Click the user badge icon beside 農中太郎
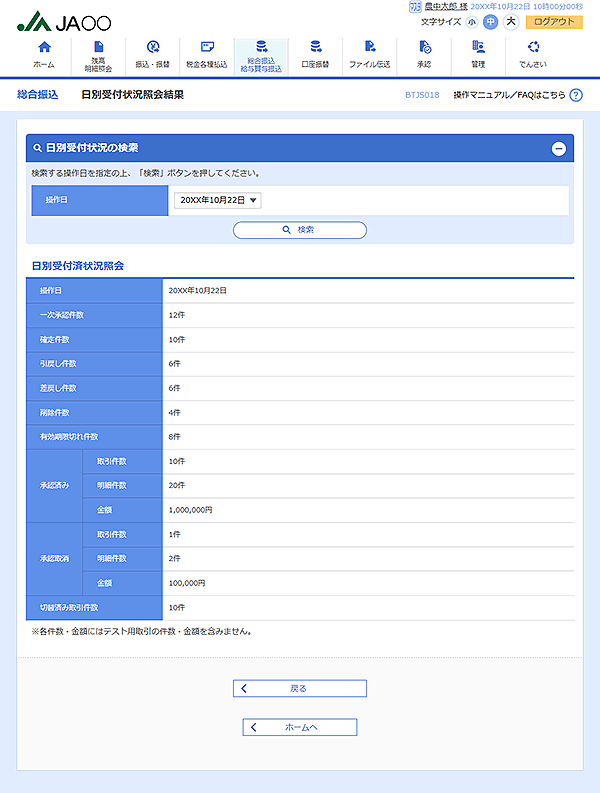This screenshot has width=600, height=793. [415, 7]
